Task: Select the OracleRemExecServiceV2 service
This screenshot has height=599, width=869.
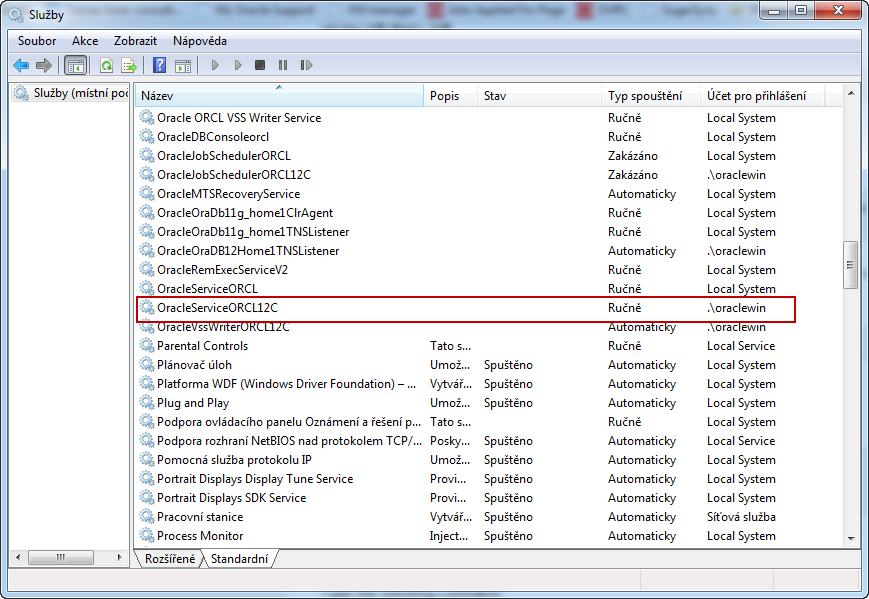Action: 222,270
